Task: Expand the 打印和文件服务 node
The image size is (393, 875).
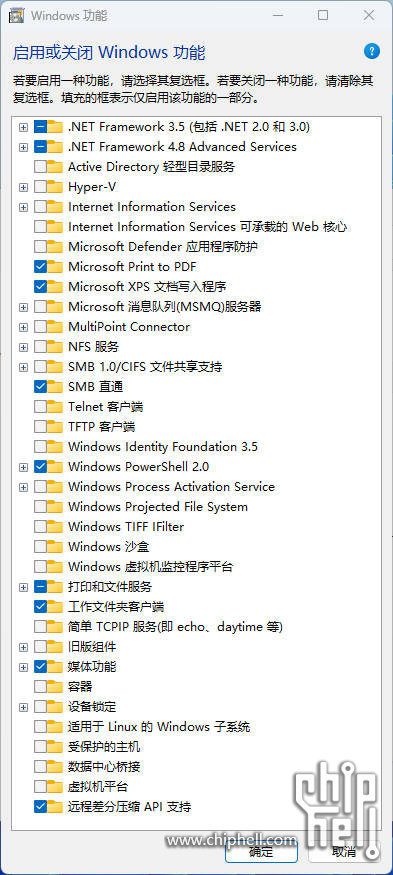Action: 23,587
